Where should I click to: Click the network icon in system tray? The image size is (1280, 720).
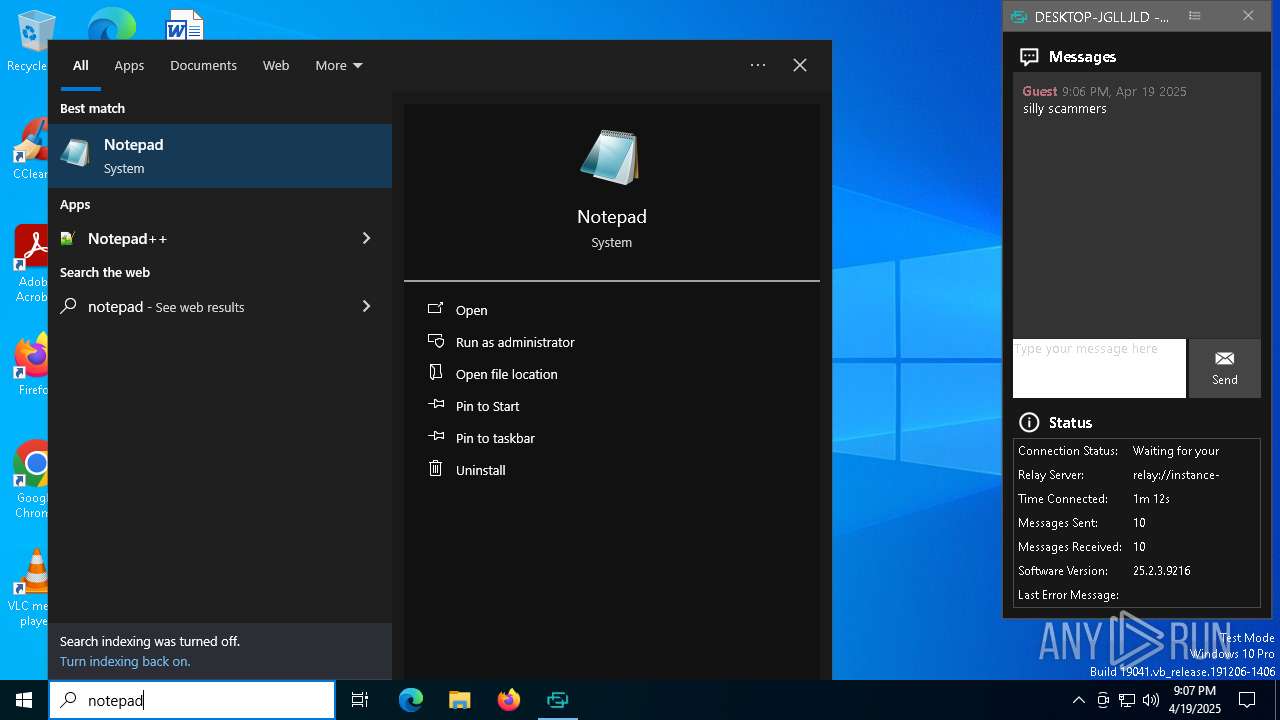[x=1127, y=700]
